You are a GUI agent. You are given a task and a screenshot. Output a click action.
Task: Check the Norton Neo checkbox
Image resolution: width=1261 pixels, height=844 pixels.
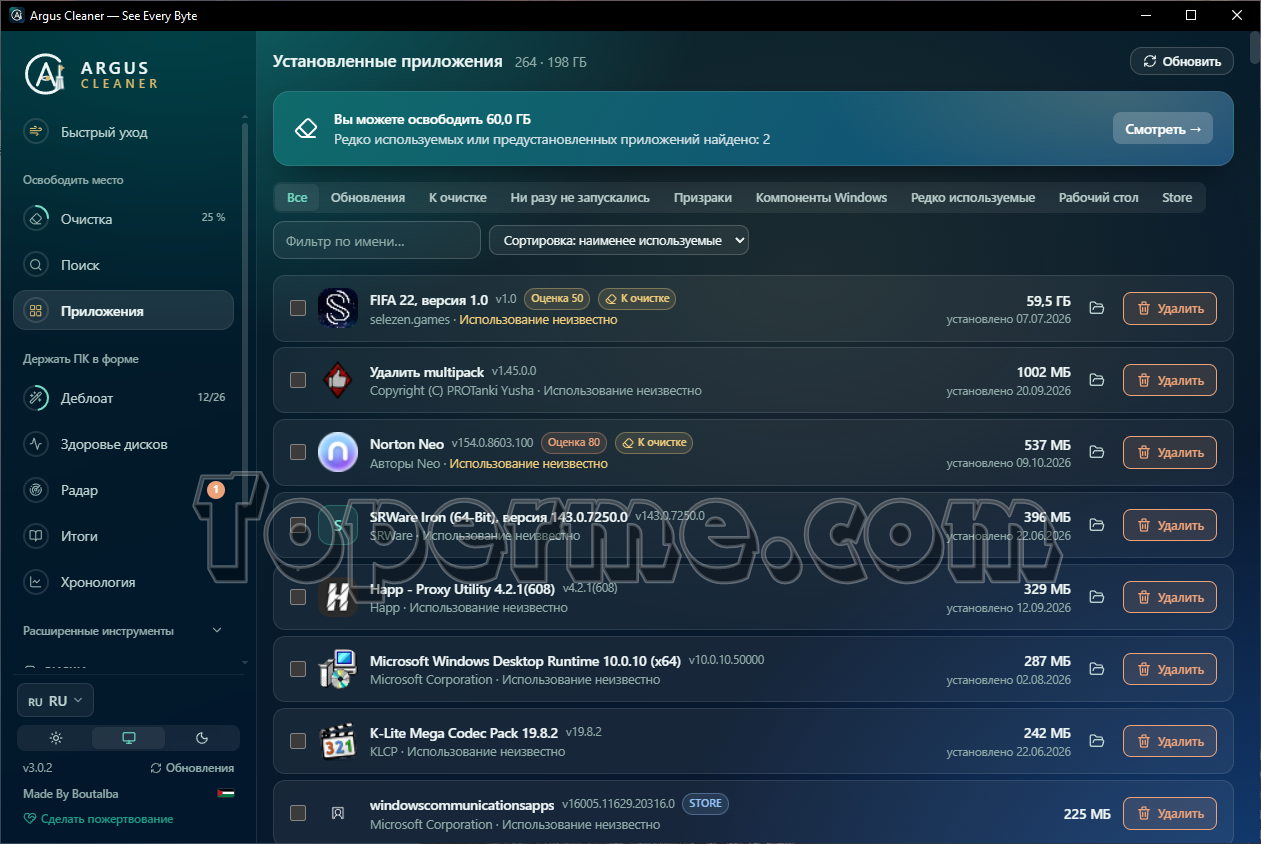[298, 453]
